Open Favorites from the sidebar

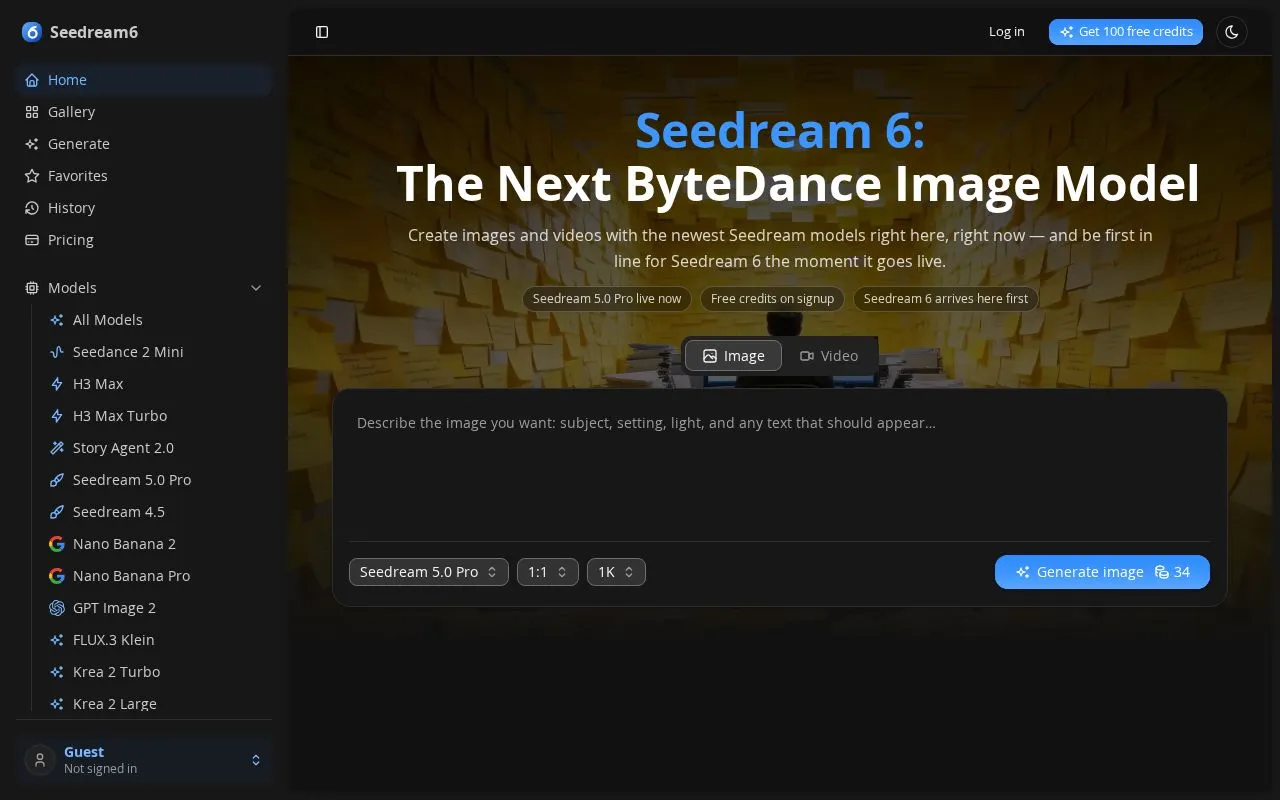[x=144, y=176]
